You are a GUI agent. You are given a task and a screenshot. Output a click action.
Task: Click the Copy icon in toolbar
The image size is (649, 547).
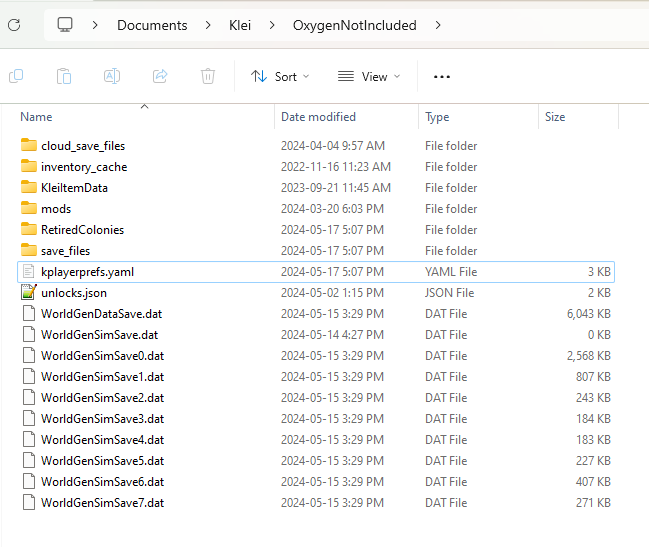pyautogui.click(x=16, y=76)
